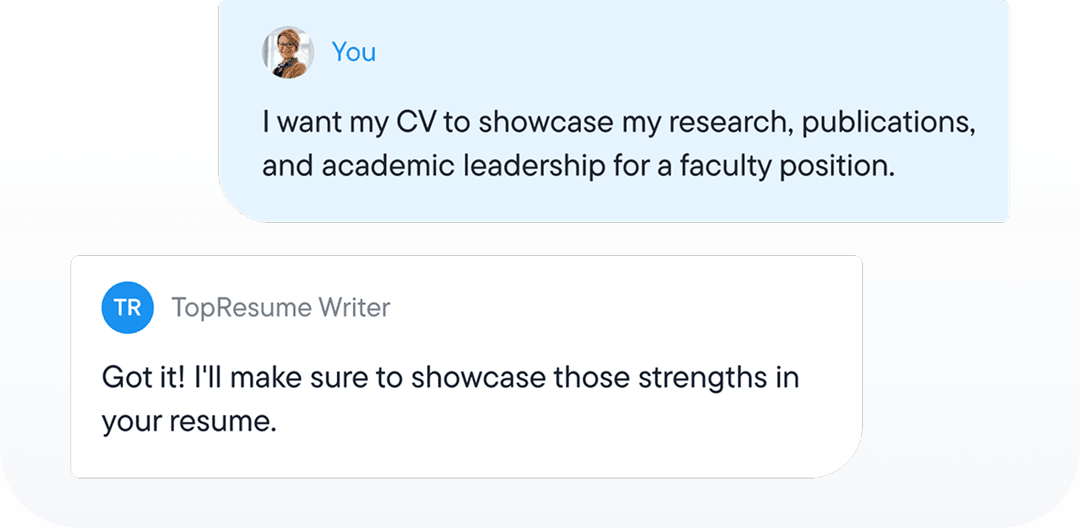
Task: Select the "TopResume Writer" sender name
Action: click(x=281, y=308)
